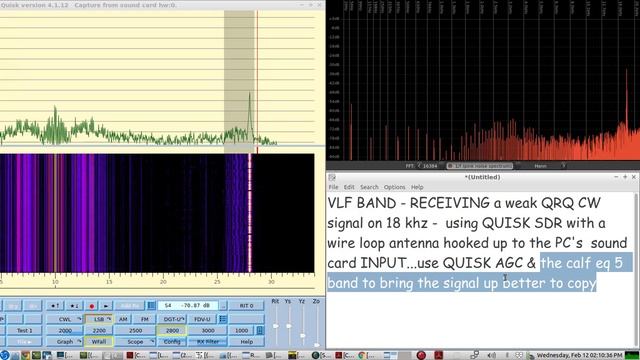The image size is (640, 360).
Task: Click the 1000 filter button
Action: 241,331
